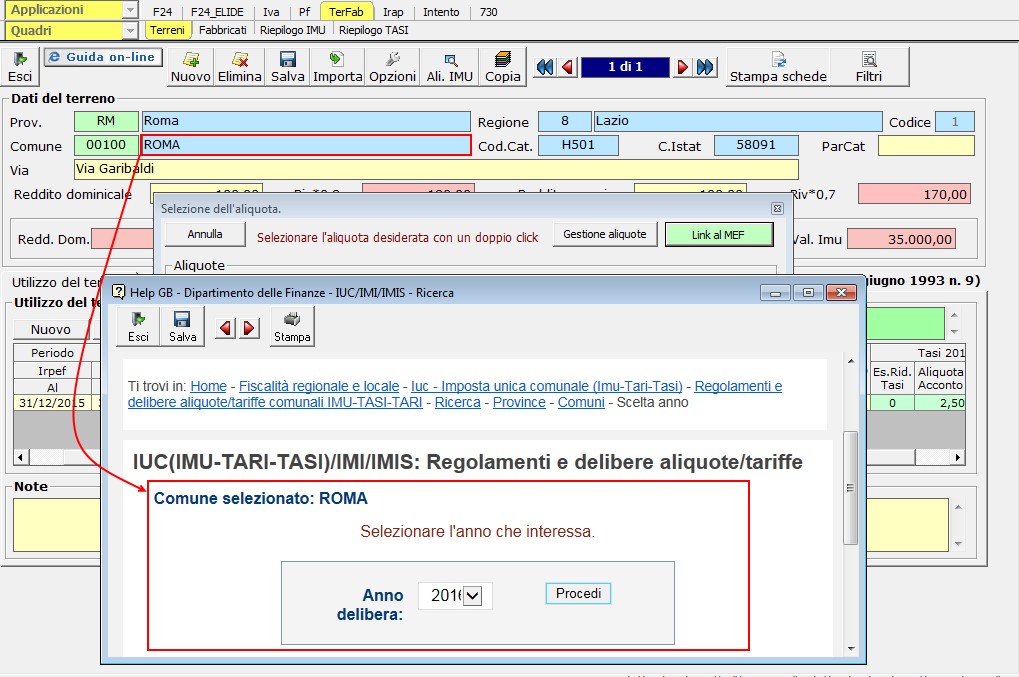The height and width of the screenshot is (677, 1019).
Task: Switch to the Fabbricati sub-tab
Action: pyautogui.click(x=222, y=30)
